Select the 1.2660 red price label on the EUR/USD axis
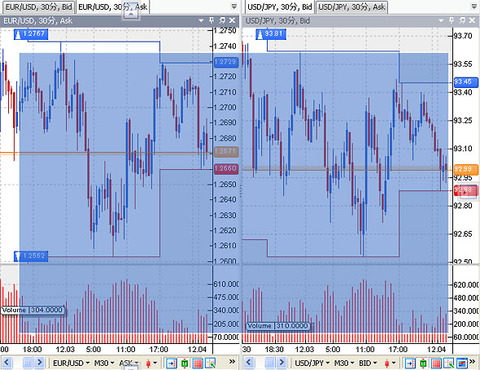480x370 pixels. [226, 169]
